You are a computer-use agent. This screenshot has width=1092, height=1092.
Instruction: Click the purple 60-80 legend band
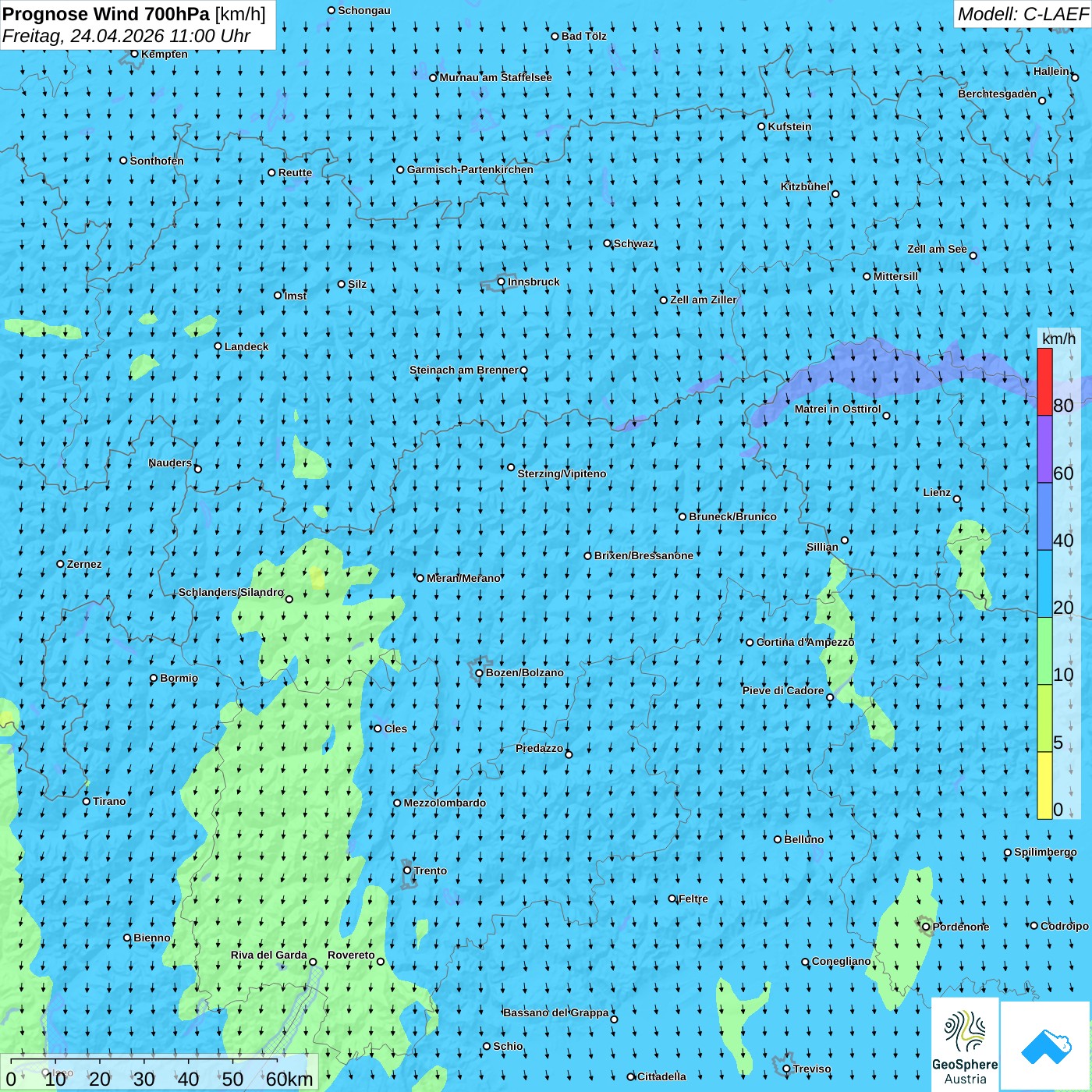click(1044, 449)
